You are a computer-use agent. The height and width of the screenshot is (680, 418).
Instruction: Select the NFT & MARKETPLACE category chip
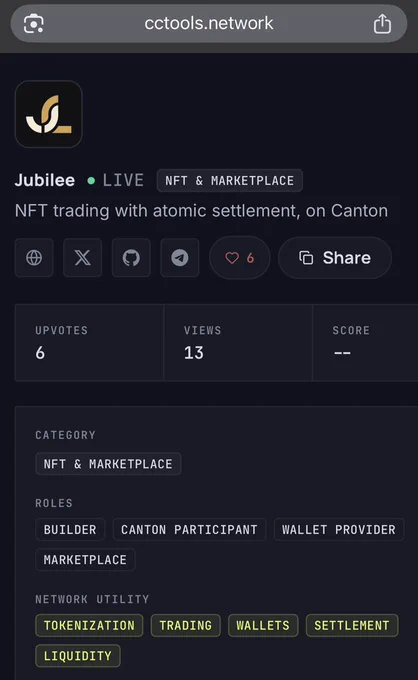(108, 464)
